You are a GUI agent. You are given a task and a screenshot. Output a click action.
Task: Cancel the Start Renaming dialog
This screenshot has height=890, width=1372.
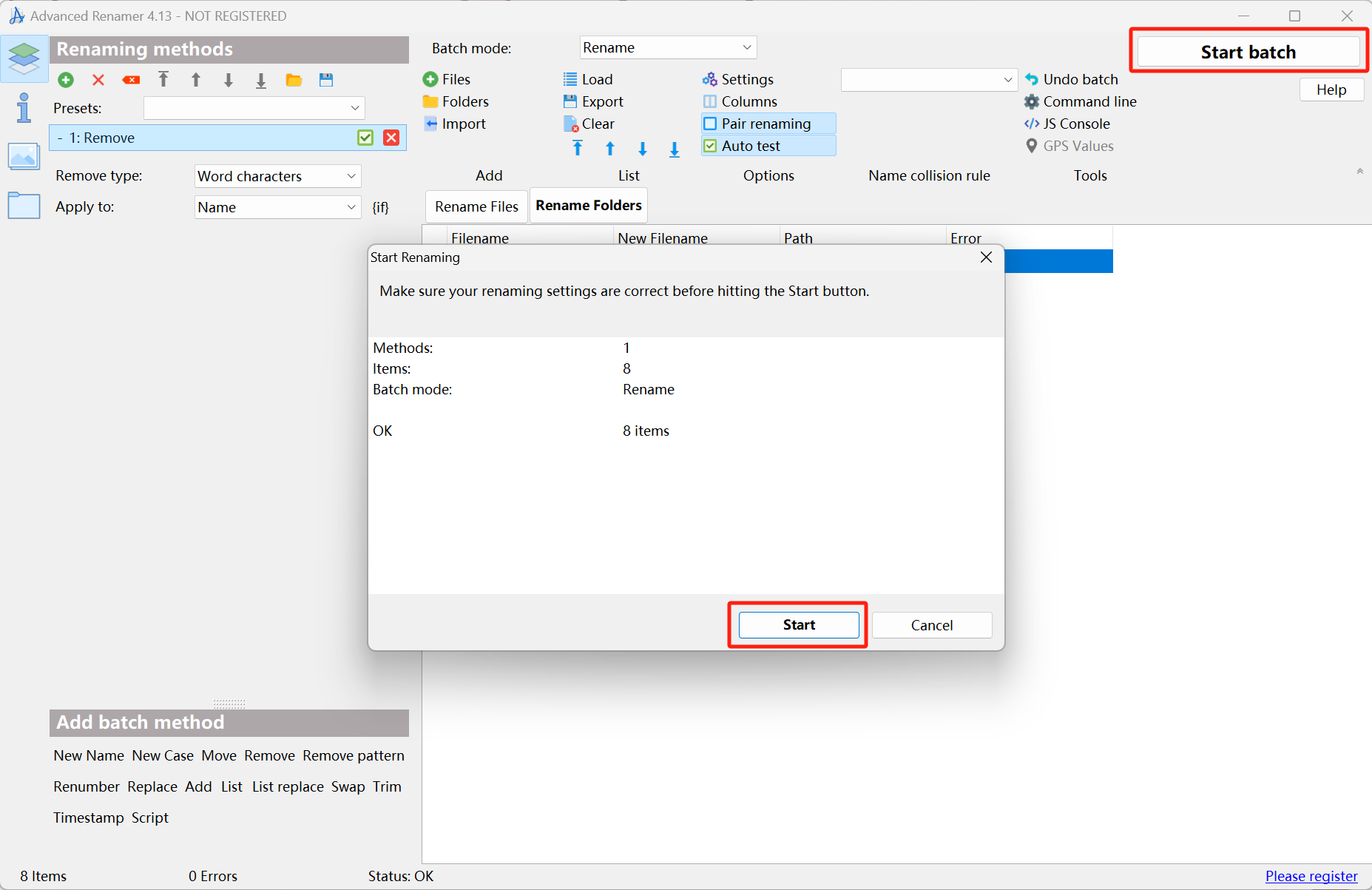pos(931,625)
